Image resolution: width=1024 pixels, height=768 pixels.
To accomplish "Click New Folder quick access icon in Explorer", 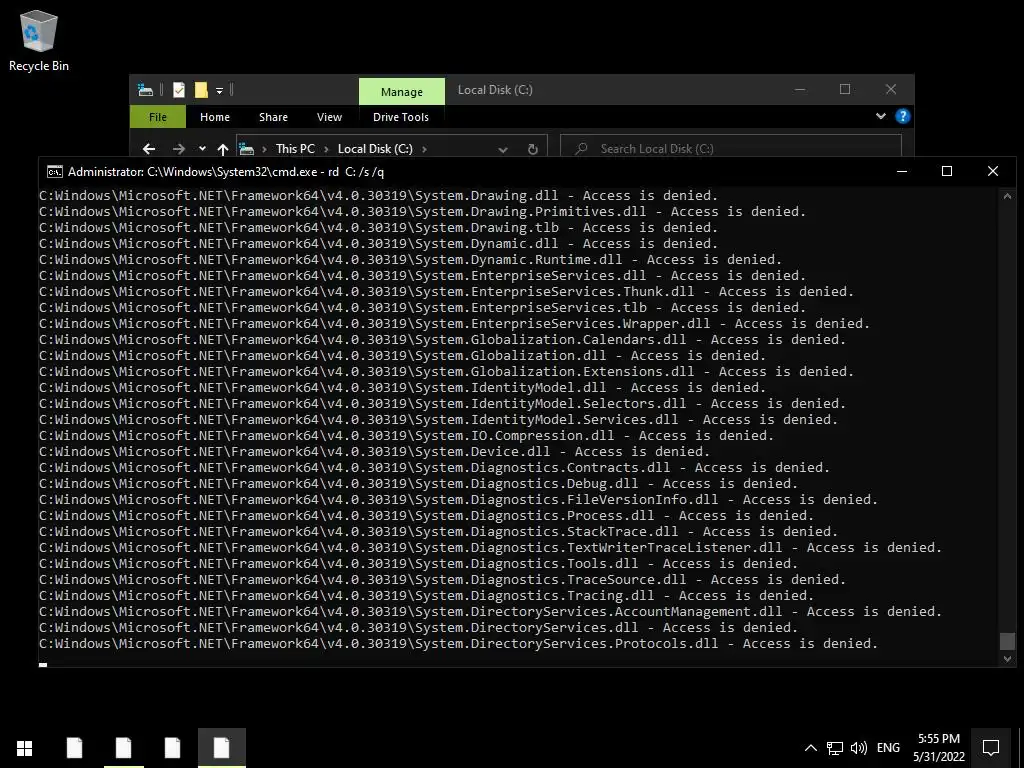I will coord(201,90).
